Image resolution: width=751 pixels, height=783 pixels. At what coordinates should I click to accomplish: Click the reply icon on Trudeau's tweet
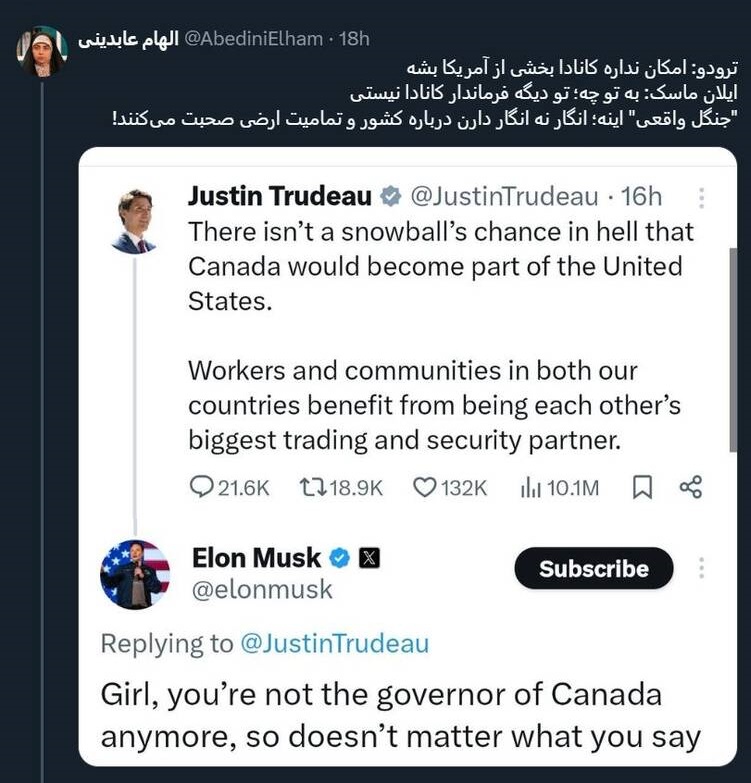tap(201, 487)
